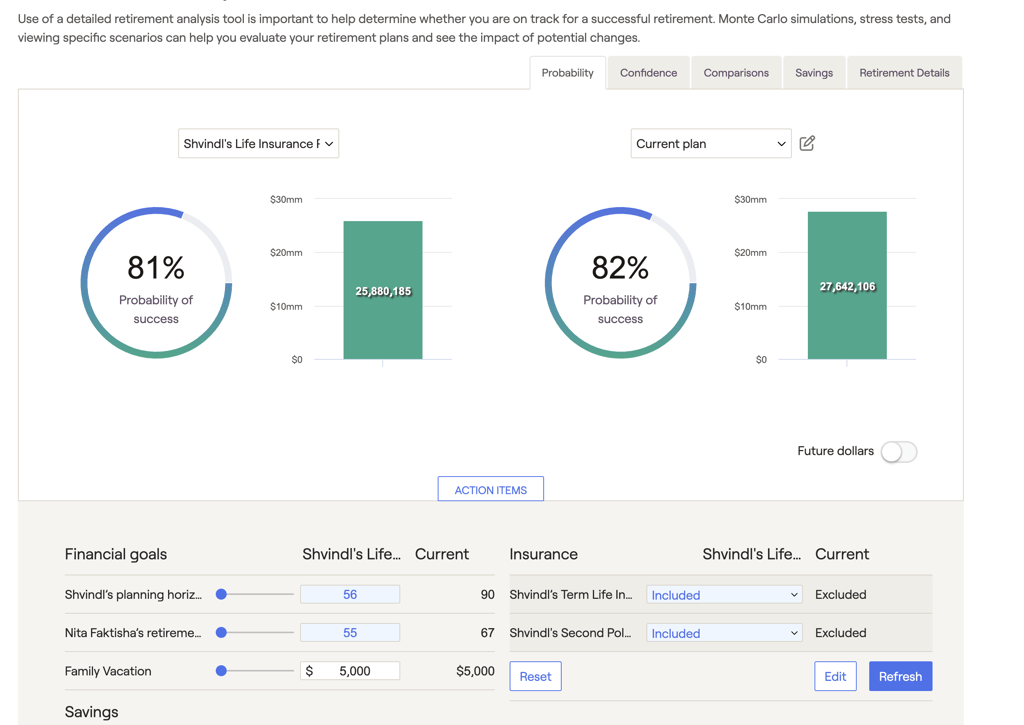This screenshot has height=725, width=1024.
Task: Open the Retirement Details tab
Action: click(x=904, y=73)
